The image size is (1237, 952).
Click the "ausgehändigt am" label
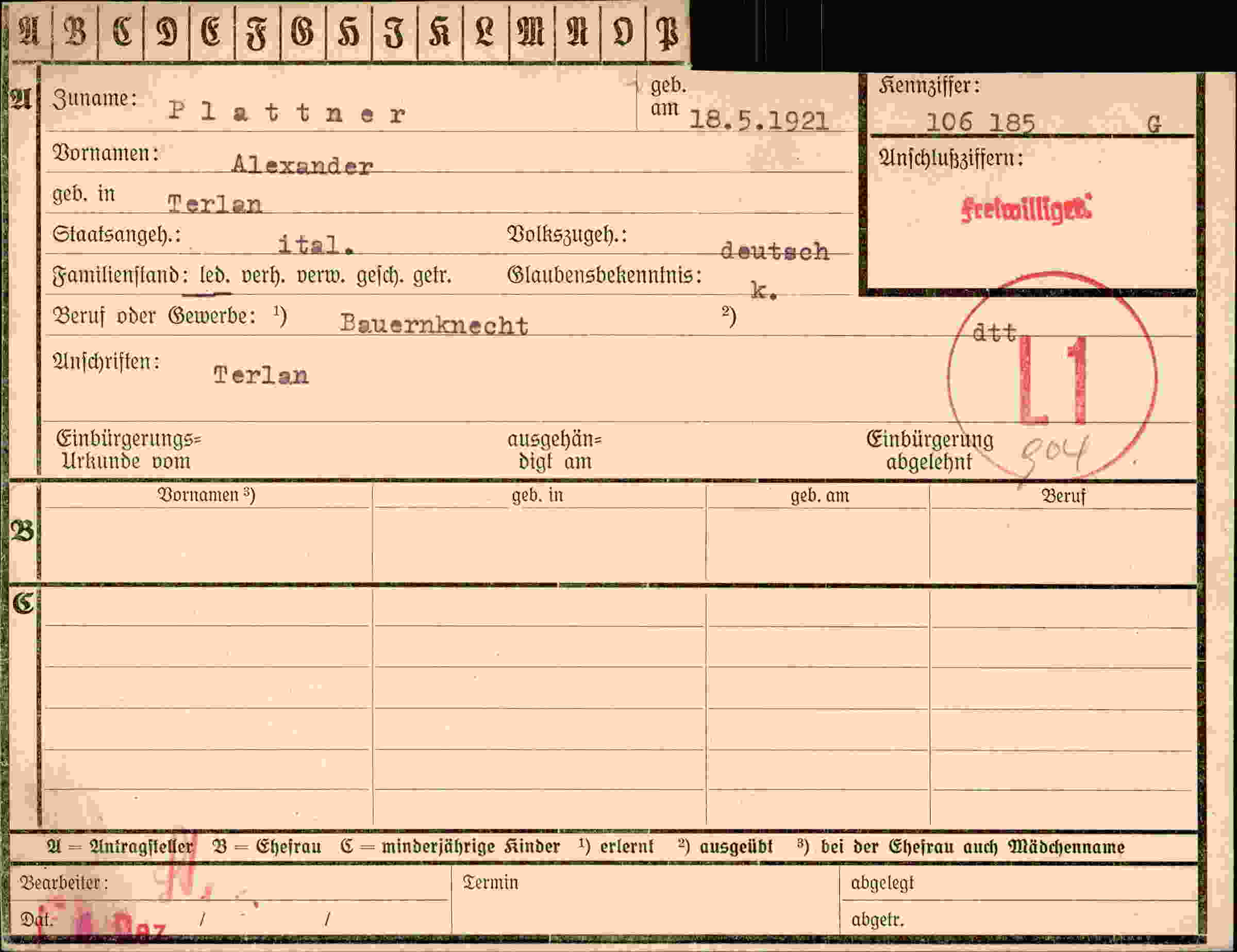[555, 450]
